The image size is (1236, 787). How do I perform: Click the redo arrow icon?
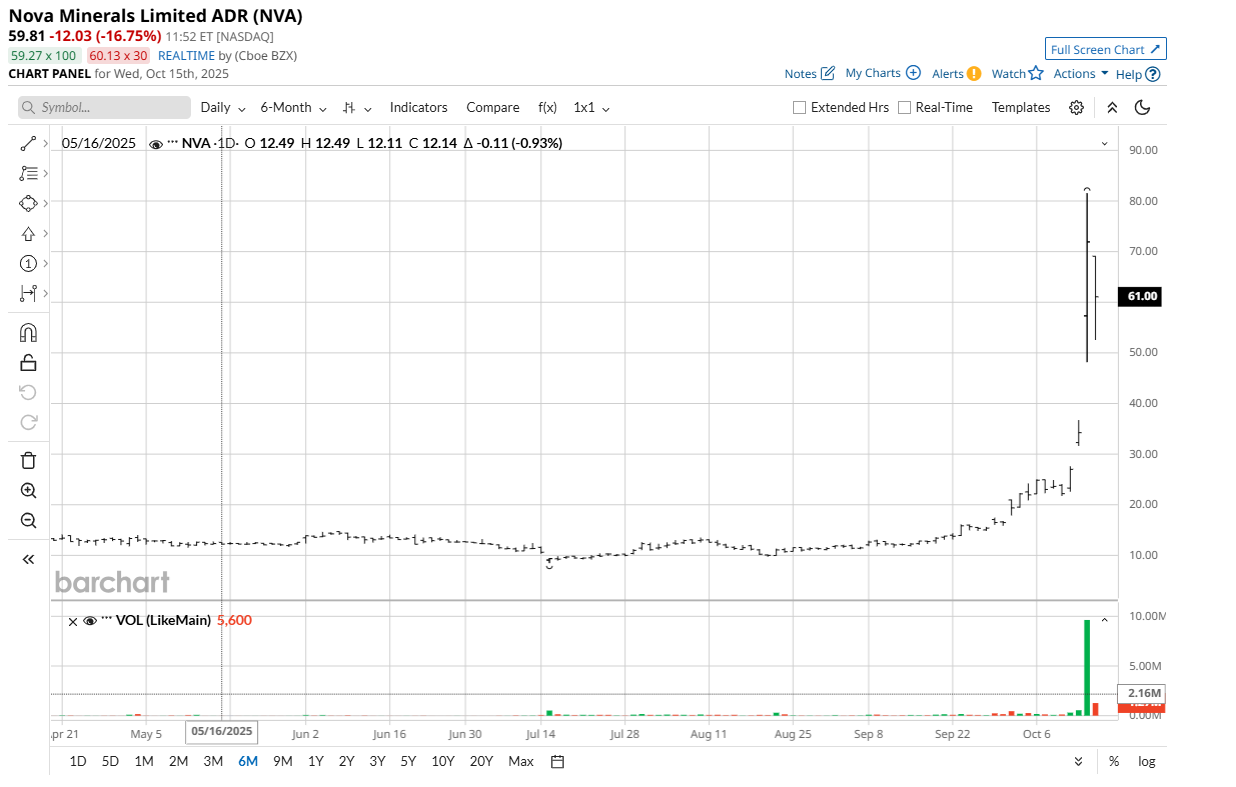tap(28, 422)
